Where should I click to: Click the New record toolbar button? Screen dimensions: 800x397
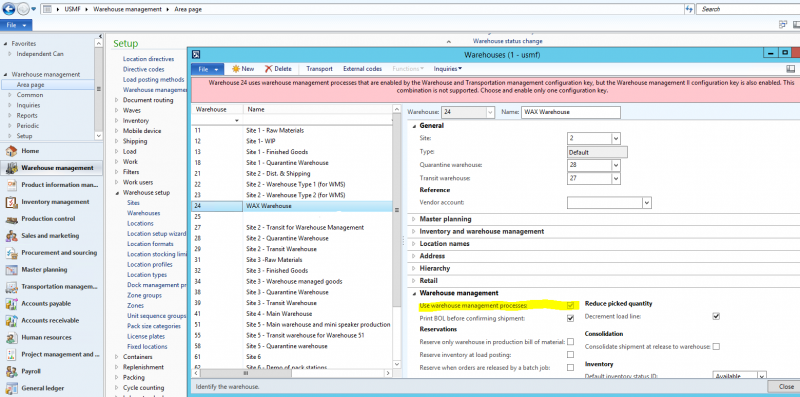coord(242,69)
